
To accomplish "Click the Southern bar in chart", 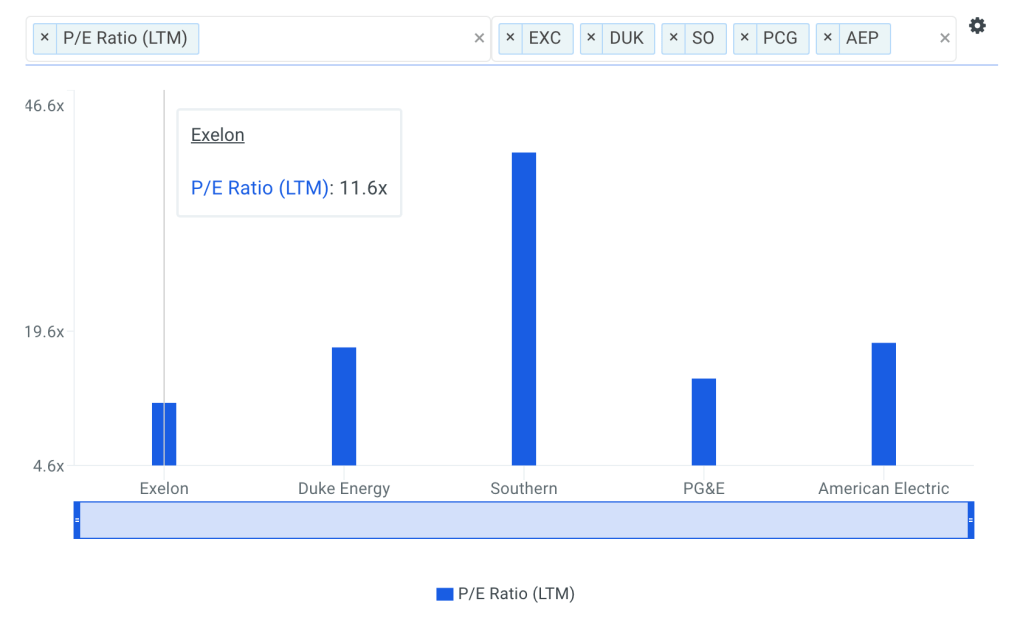I will tap(524, 309).
